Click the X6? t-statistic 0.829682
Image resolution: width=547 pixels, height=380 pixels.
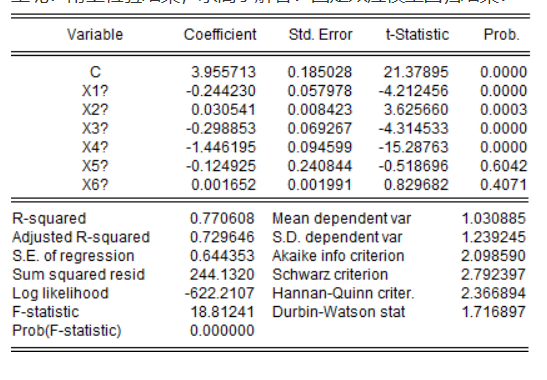[x=416, y=185]
